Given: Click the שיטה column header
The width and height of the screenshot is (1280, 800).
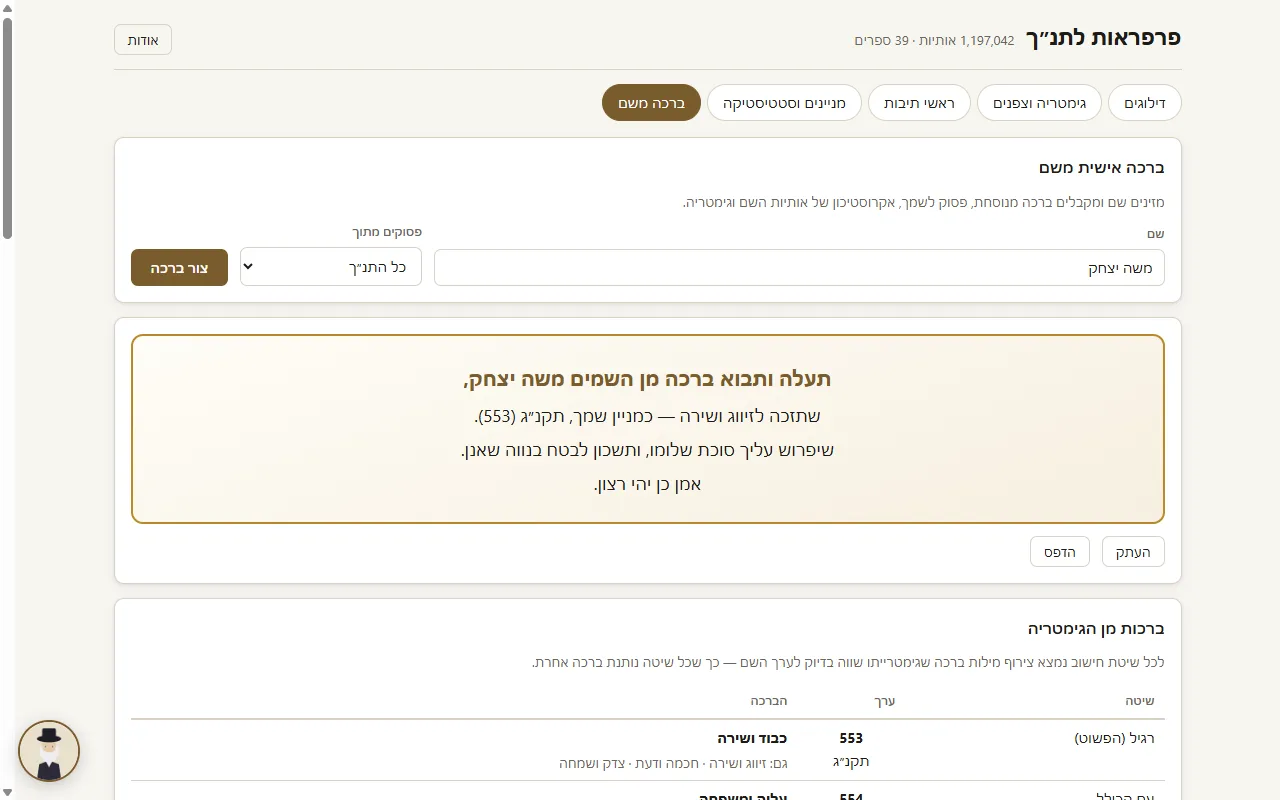Looking at the screenshot, I should [x=1139, y=701].
